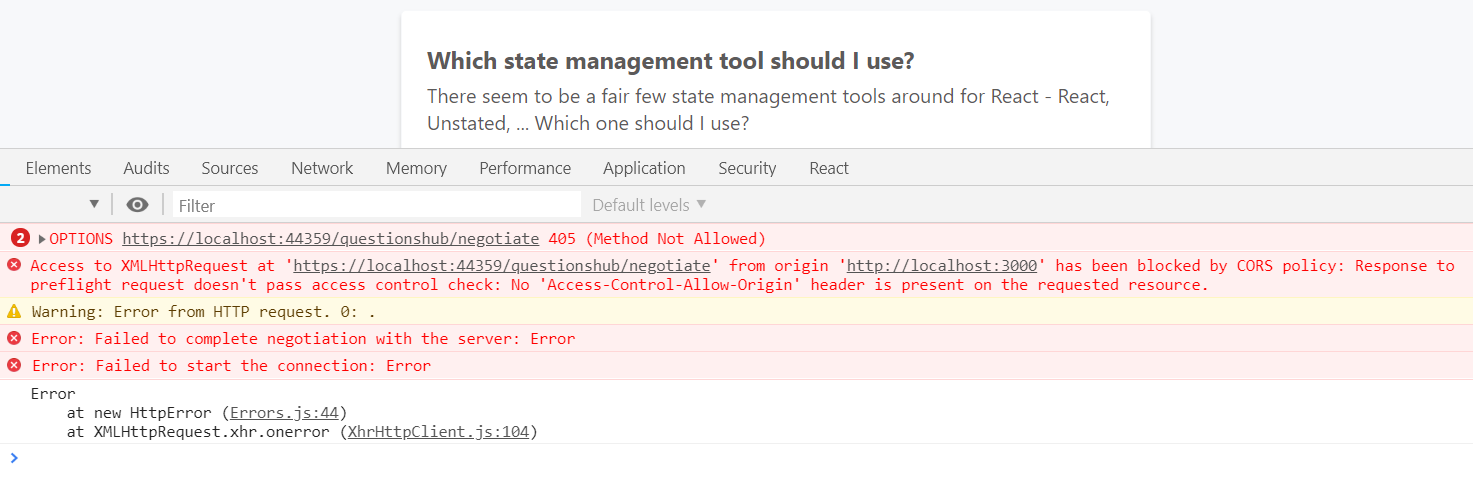The image size is (1473, 480).
Task: Open the Default levels dropdown
Action: [x=649, y=205]
